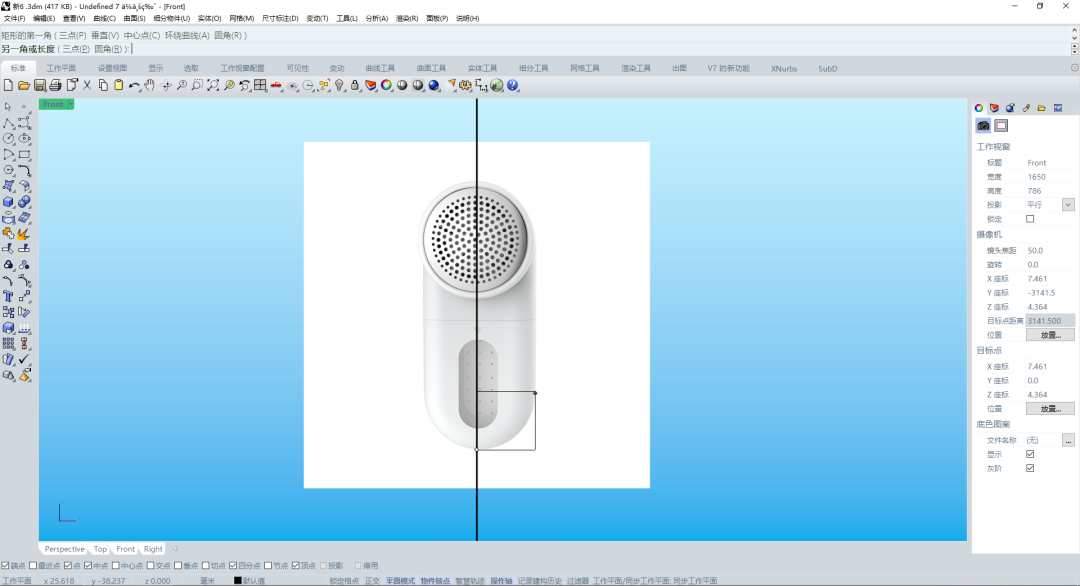Image resolution: width=1080 pixels, height=586 pixels.
Task: Click the black default layer color swatch
Action: tap(238, 580)
